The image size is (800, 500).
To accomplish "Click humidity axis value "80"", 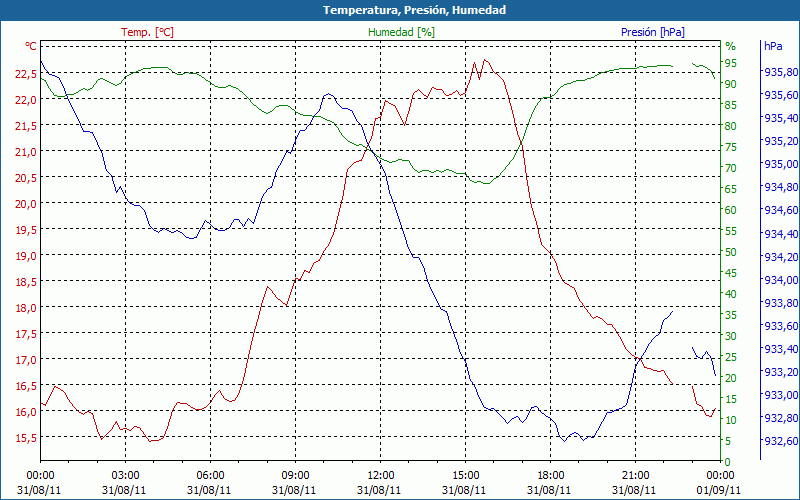I will 731,126.
